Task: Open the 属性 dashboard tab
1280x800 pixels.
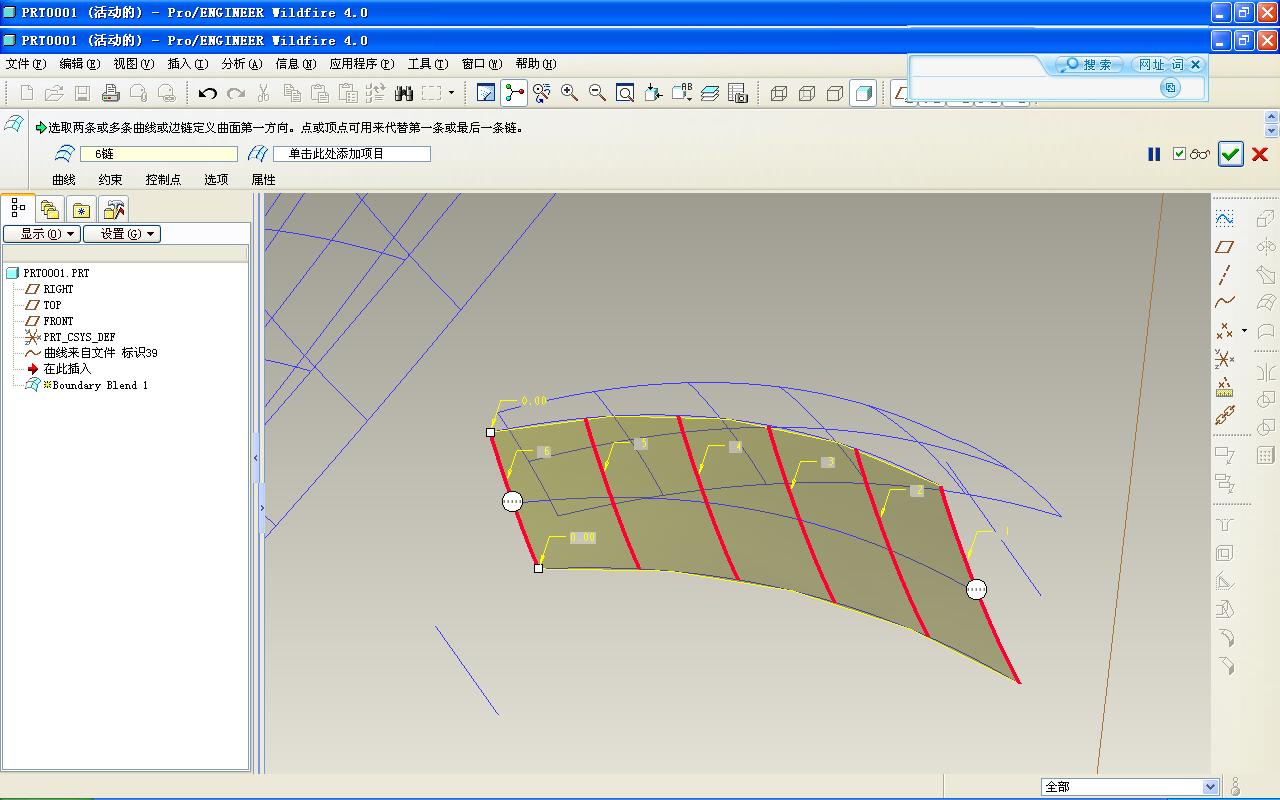Action: pos(263,180)
